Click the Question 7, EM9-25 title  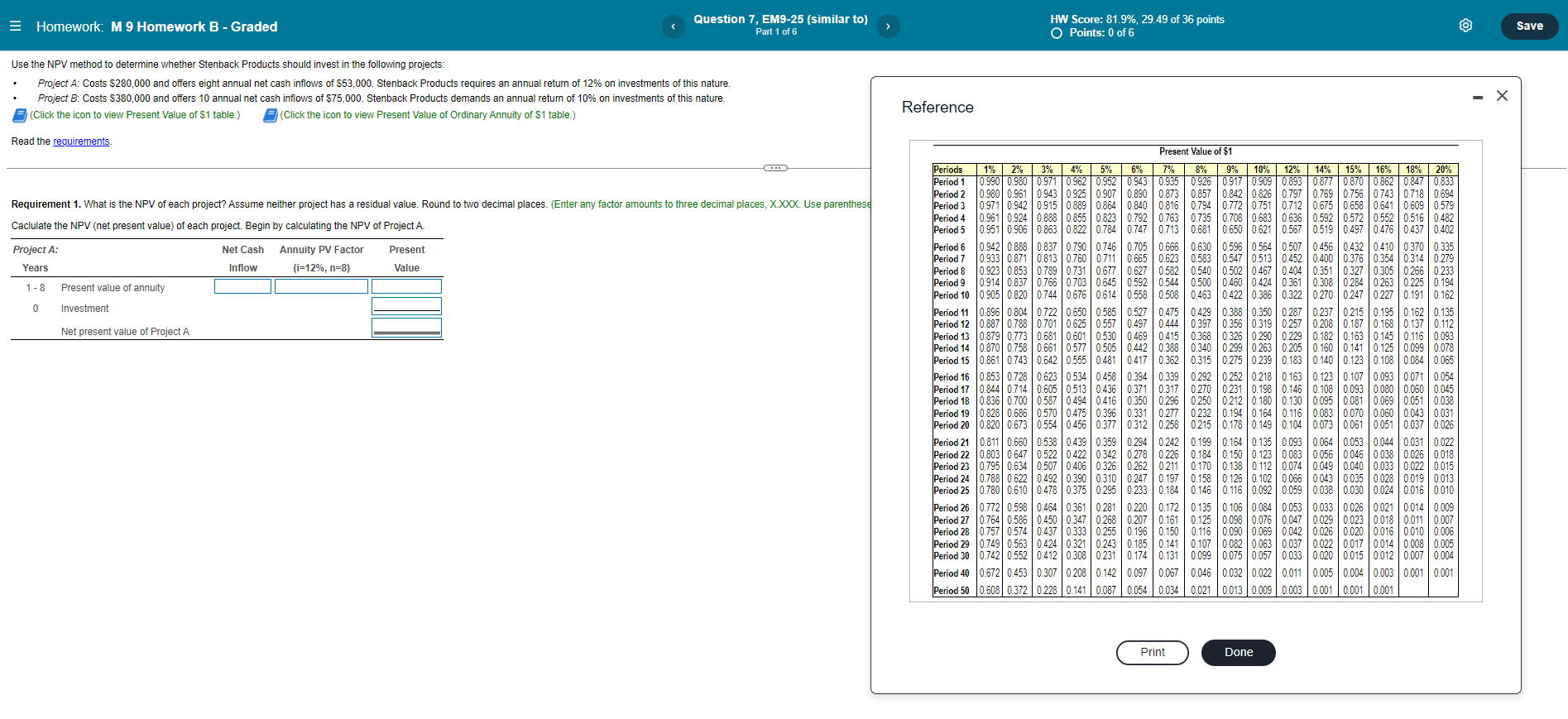[780, 19]
